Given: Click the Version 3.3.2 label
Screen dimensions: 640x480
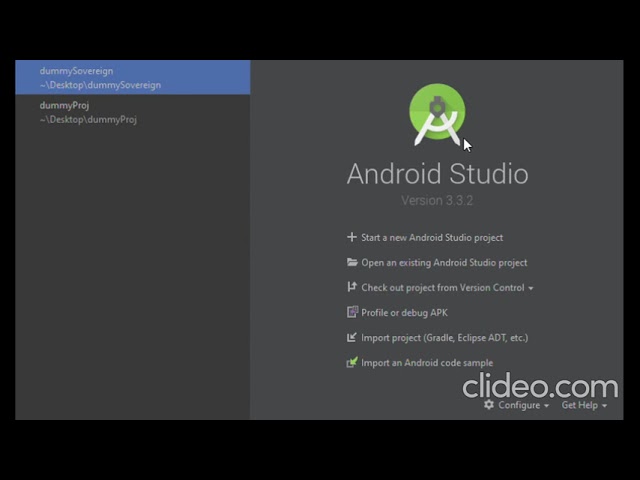Looking at the screenshot, I should (437, 200).
